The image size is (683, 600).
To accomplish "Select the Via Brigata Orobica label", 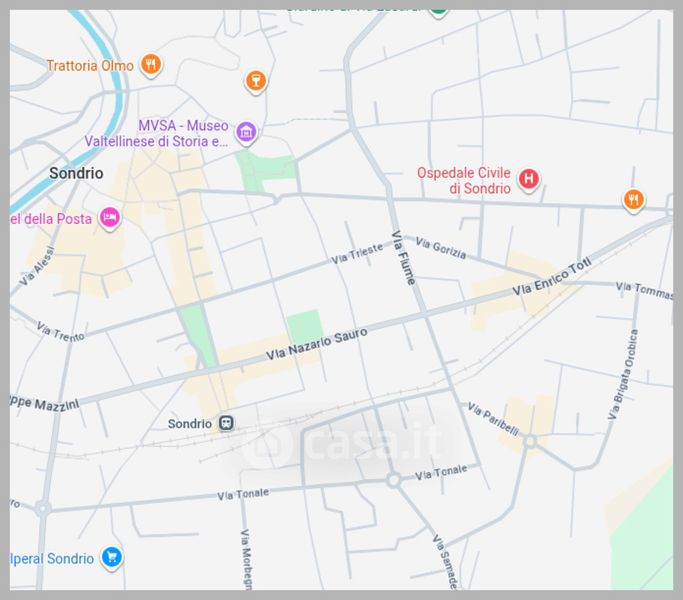I will [622, 372].
